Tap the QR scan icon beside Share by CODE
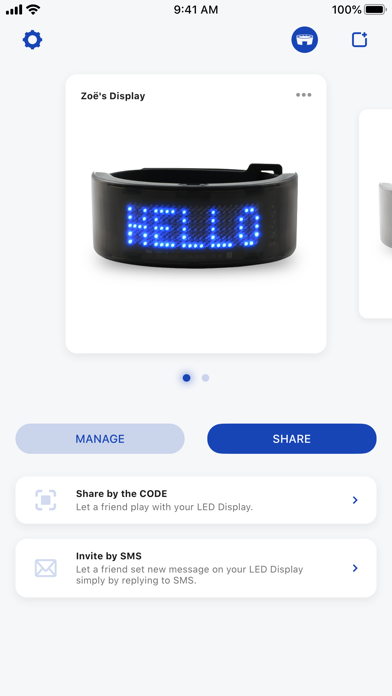The image size is (392, 696). click(46, 500)
